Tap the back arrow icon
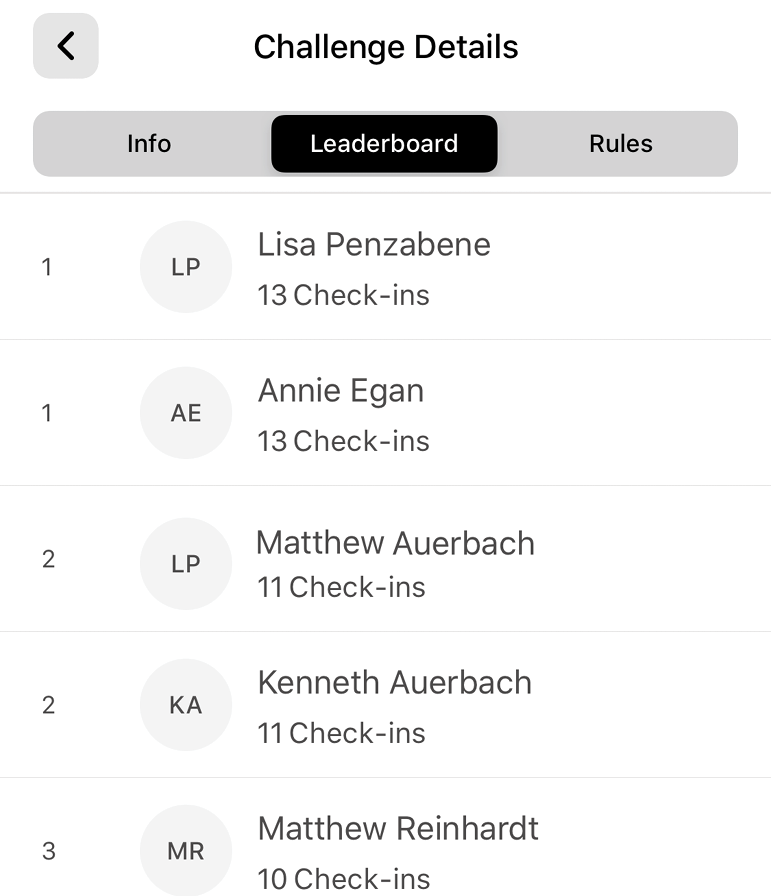The width and height of the screenshot is (771, 896). 66,46
